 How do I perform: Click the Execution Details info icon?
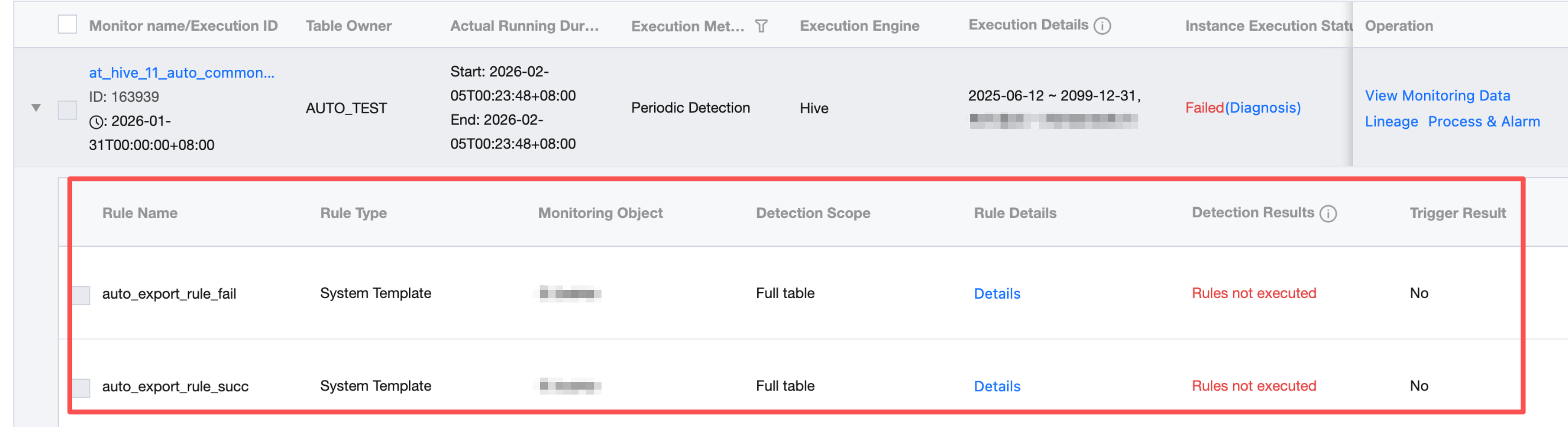(1102, 26)
